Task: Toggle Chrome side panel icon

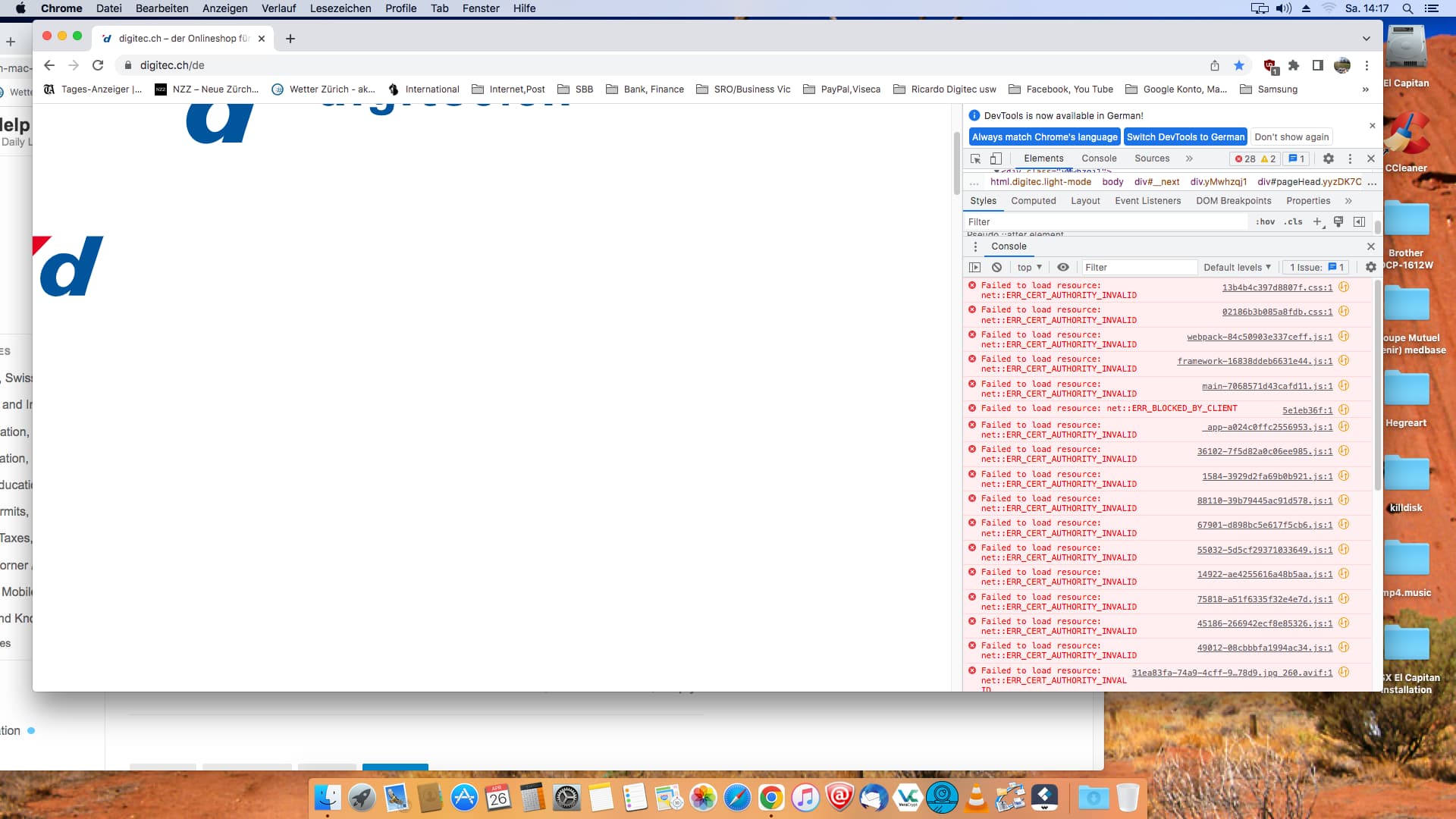Action: coord(1318,65)
